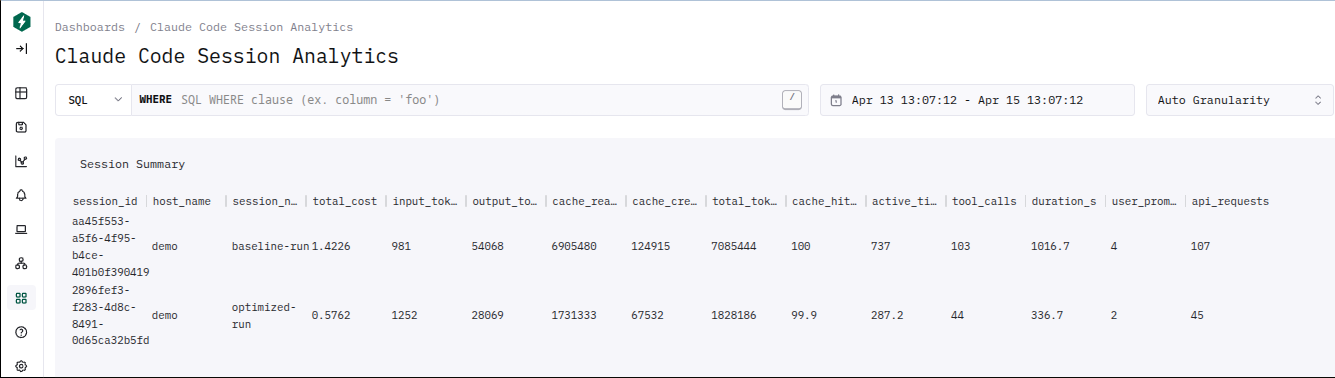The width and height of the screenshot is (1335, 378).
Task: Click active time value 737
Action: [x=881, y=246]
